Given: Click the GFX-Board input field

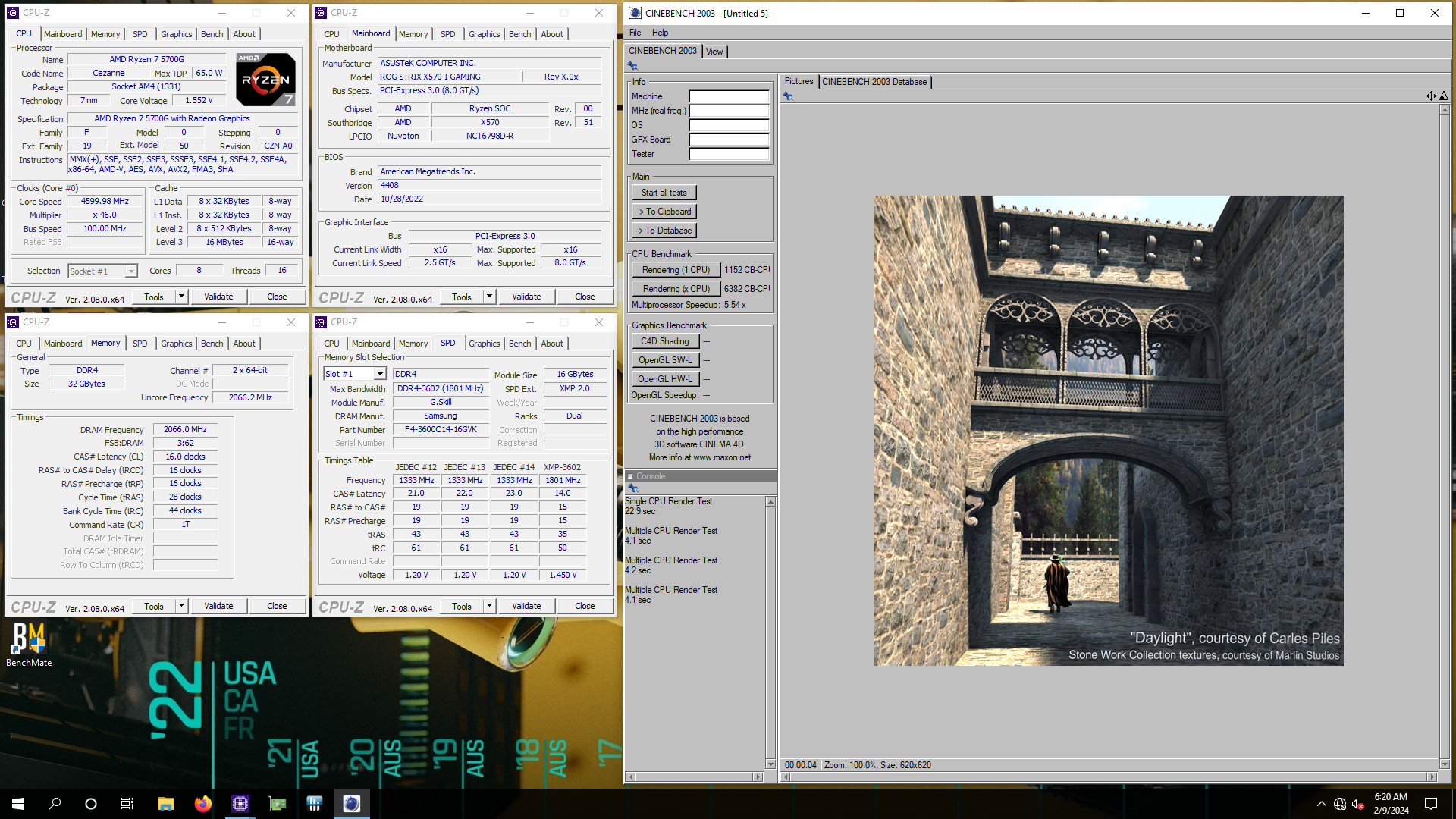Looking at the screenshot, I should 730,140.
